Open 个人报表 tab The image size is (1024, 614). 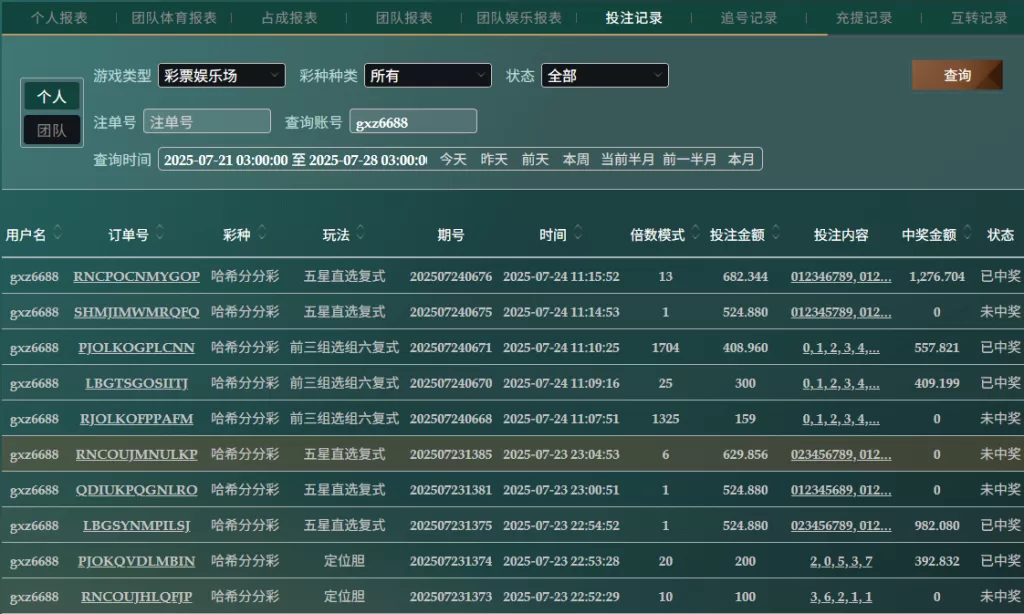tap(59, 18)
